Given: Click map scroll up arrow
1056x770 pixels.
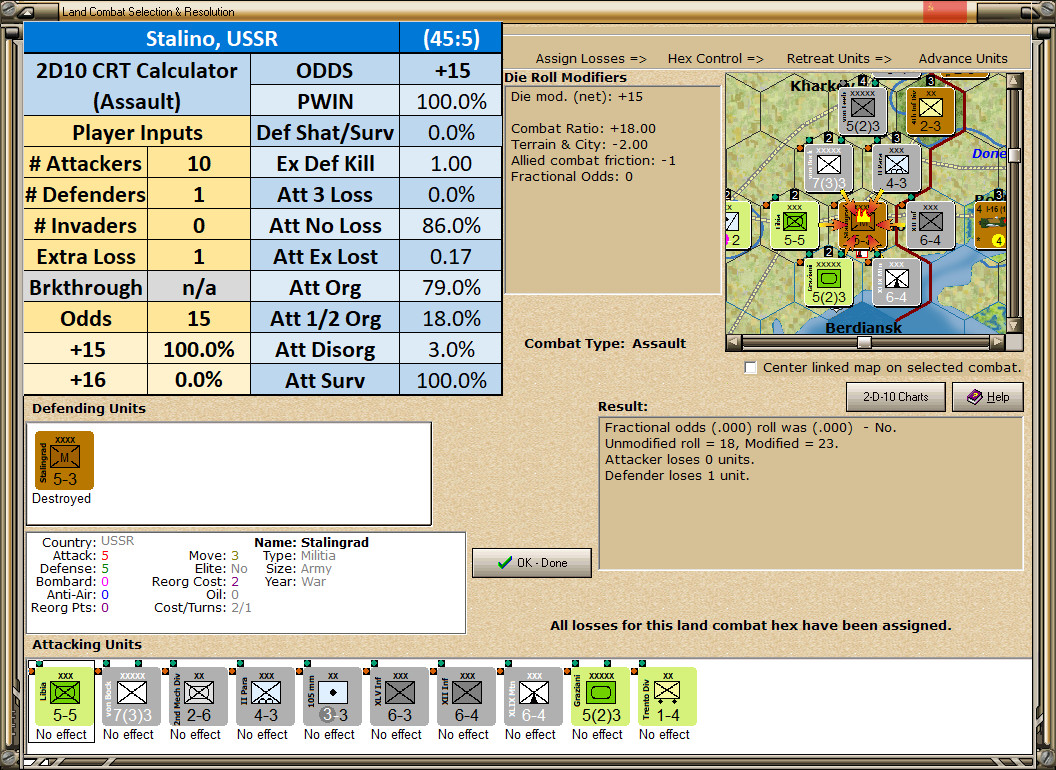Looking at the screenshot, I should 1014,82.
